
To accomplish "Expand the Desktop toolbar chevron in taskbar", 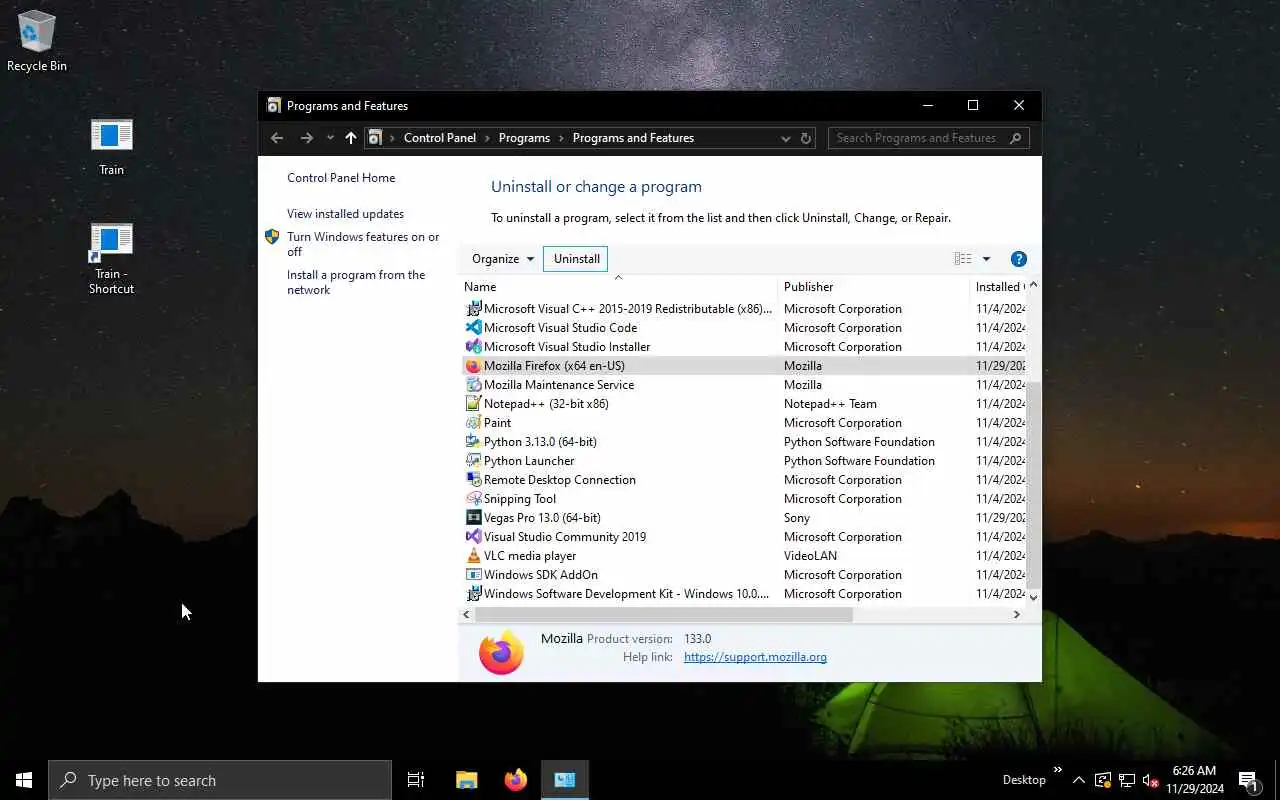I will [x=1058, y=770].
